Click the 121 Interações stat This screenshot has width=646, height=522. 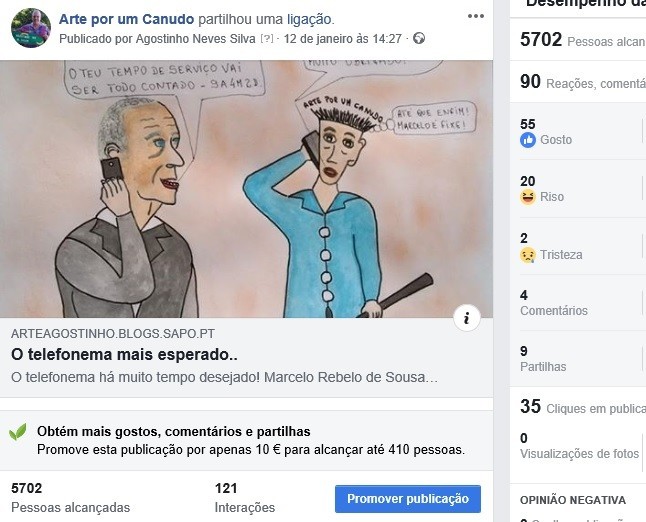coord(245,498)
